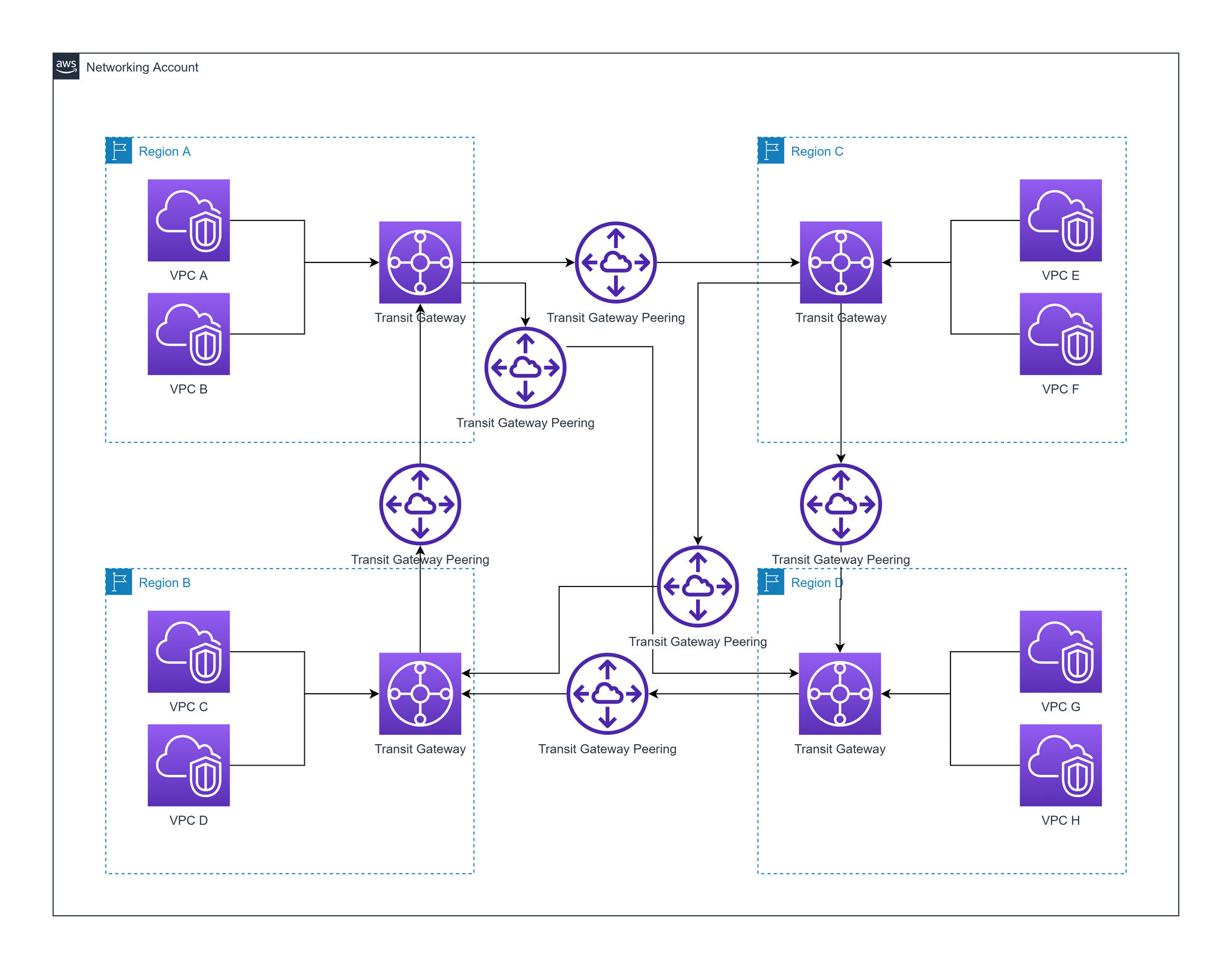
Task: Click the Region A flag icon
Action: click(119, 150)
